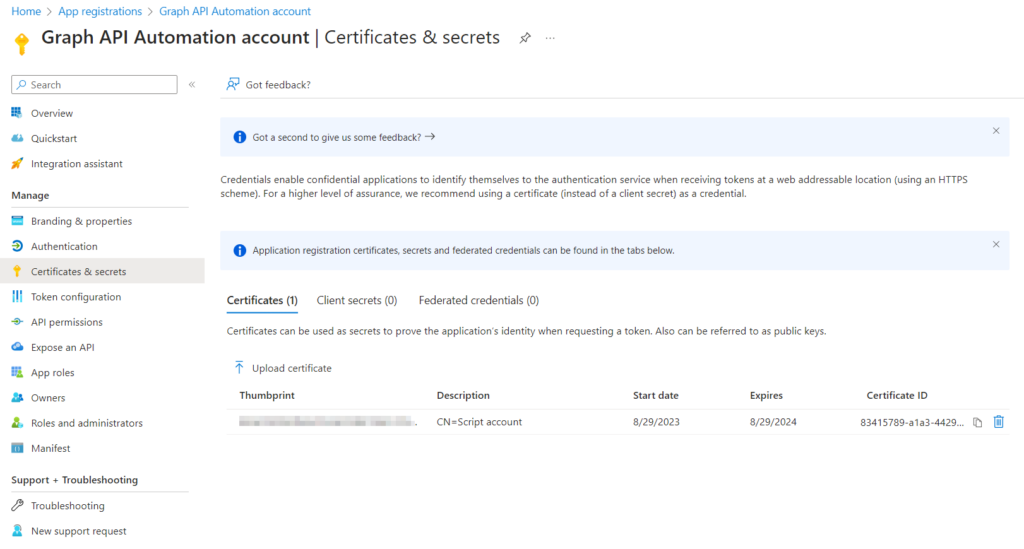The image size is (1024, 549).
Task: Click App registrations breadcrumb link
Action: pos(100,11)
